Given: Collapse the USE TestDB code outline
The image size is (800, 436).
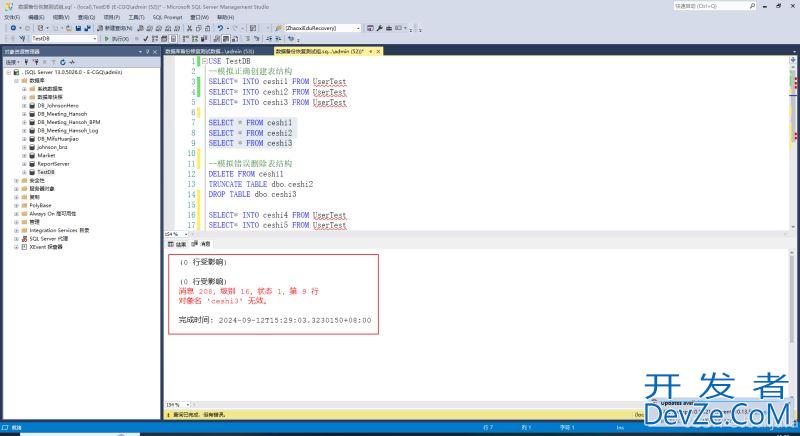Looking at the screenshot, I should (x=205, y=61).
